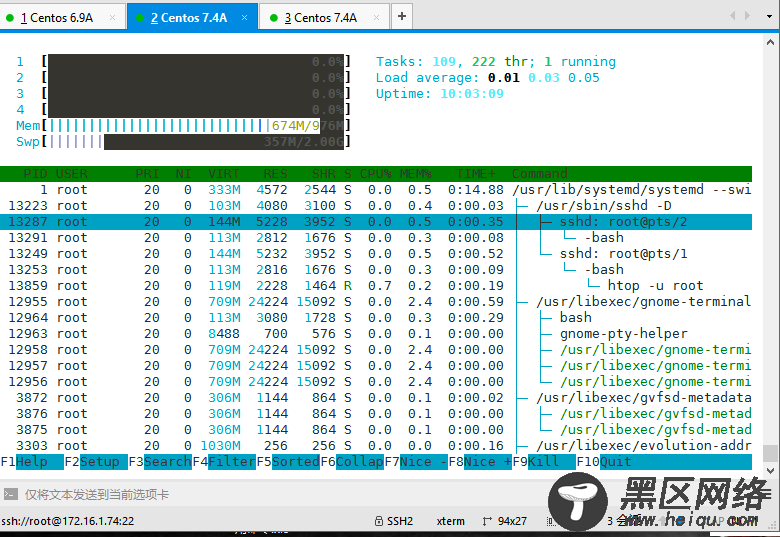The height and width of the screenshot is (537, 780).
Task: Click the 94x27 terminal size indicator
Action: pos(512,521)
